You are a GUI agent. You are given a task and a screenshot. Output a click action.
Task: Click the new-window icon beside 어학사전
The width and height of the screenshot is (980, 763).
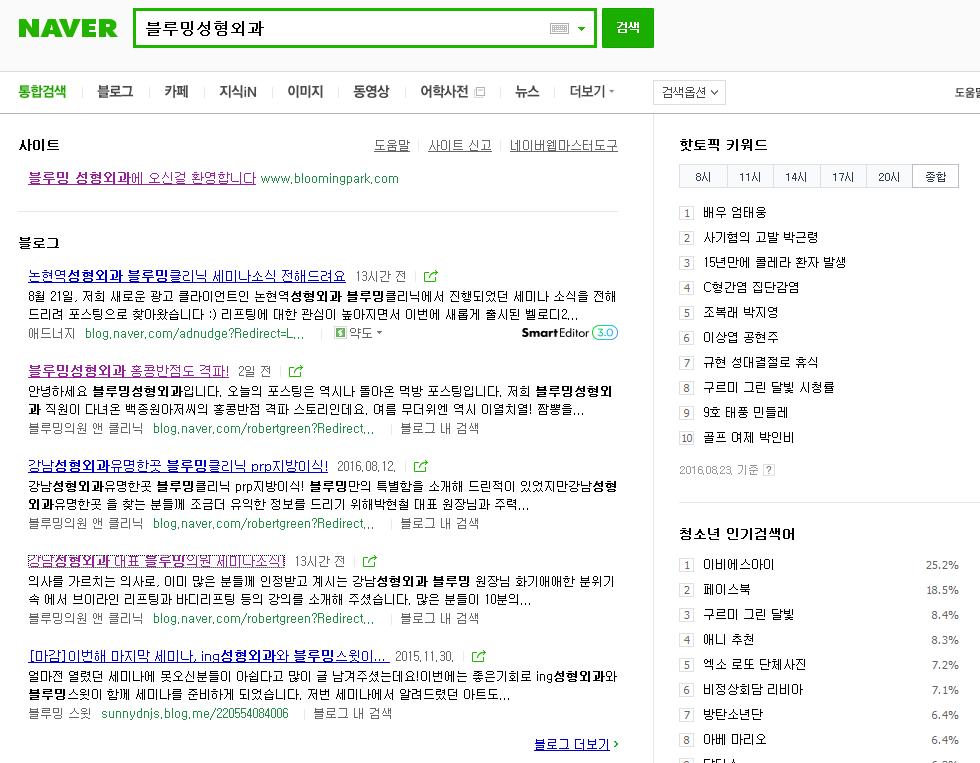(480, 92)
